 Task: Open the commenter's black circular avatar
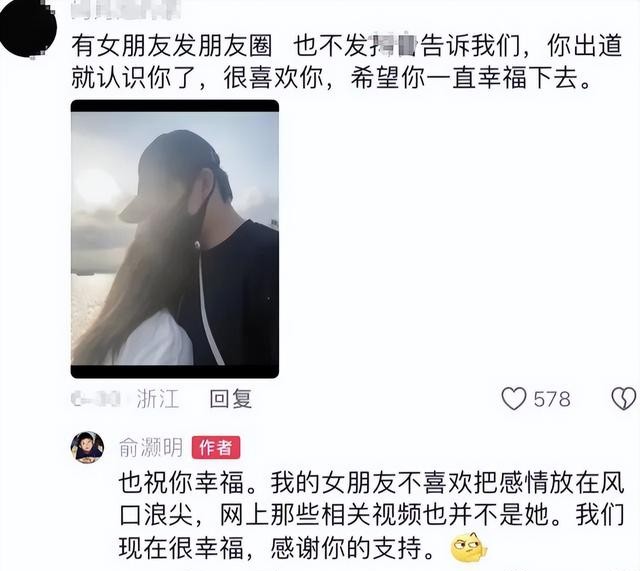(27, 29)
